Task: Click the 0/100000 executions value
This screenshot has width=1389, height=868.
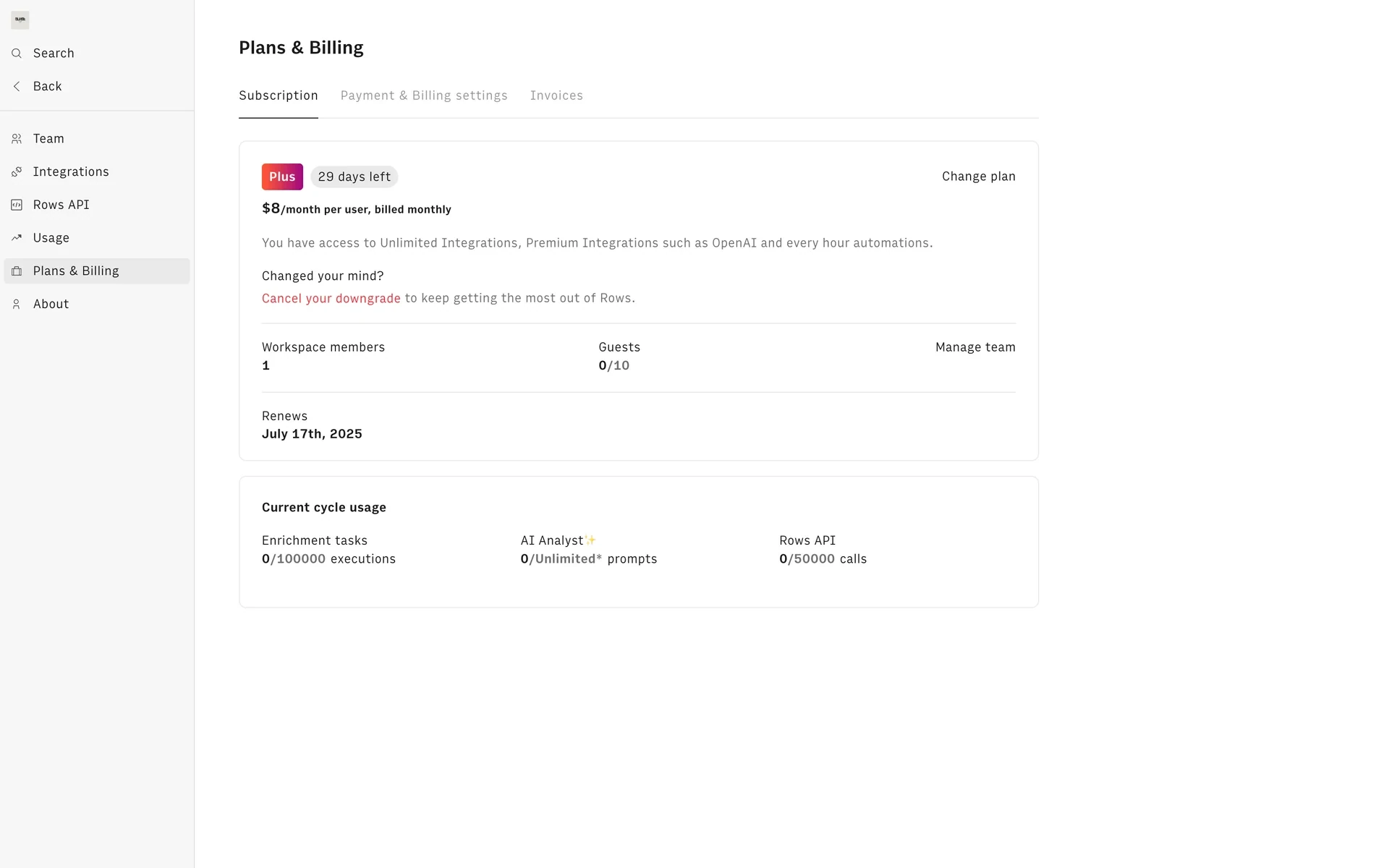Action: tap(328, 559)
